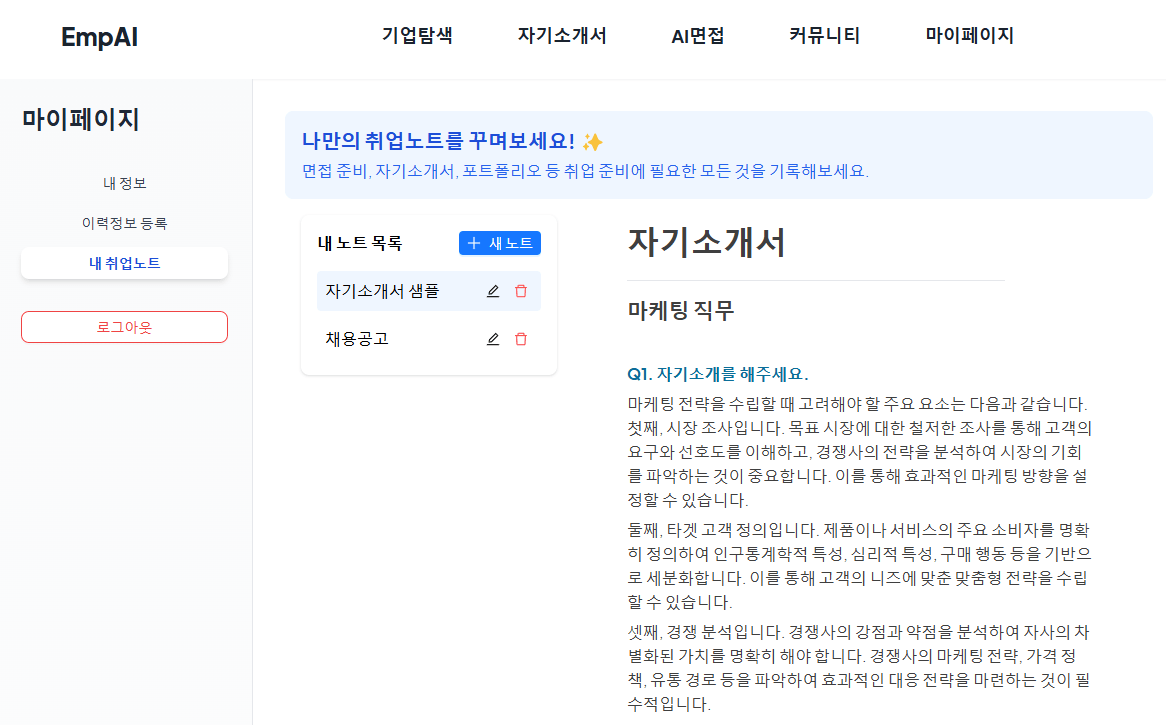Click the 로그아웃 button in the sidebar
Screen dimensions: 1166x725
124,326
